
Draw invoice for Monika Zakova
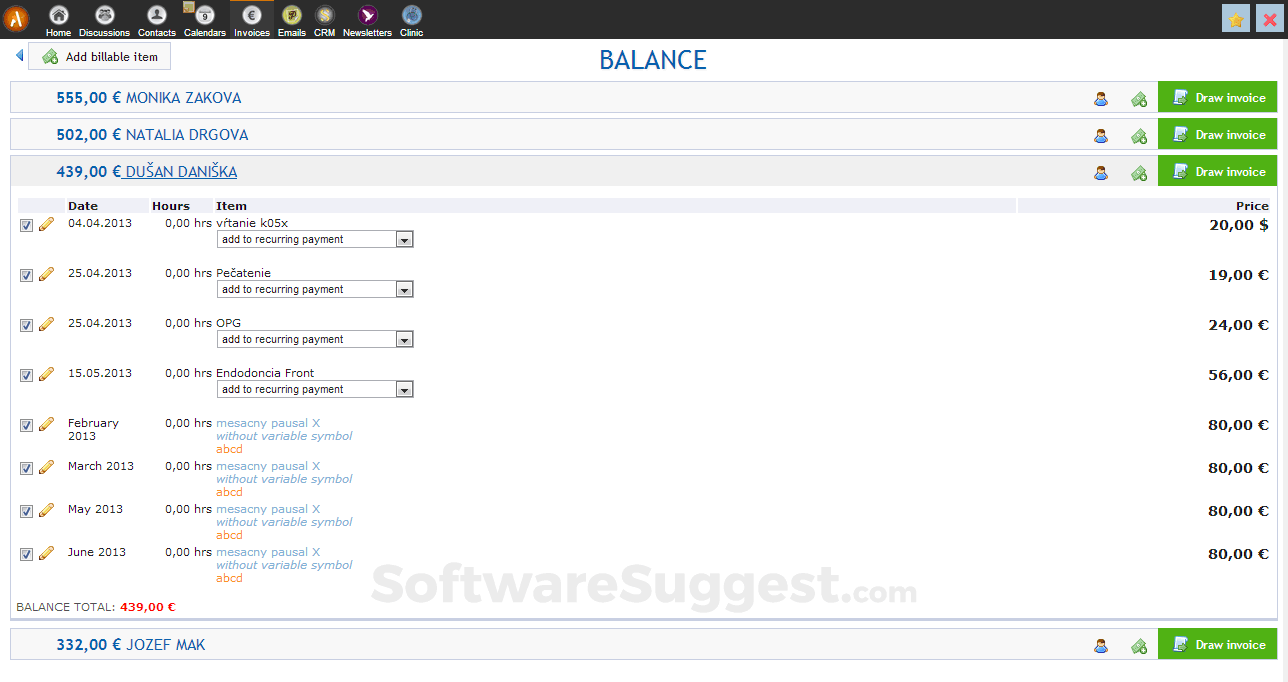coord(1217,98)
